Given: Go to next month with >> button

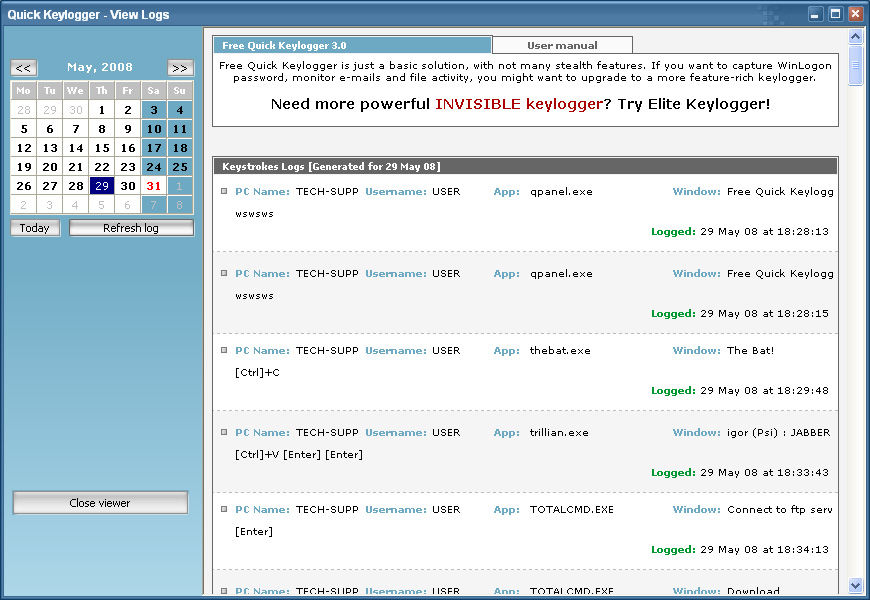Looking at the screenshot, I should click(x=180, y=68).
